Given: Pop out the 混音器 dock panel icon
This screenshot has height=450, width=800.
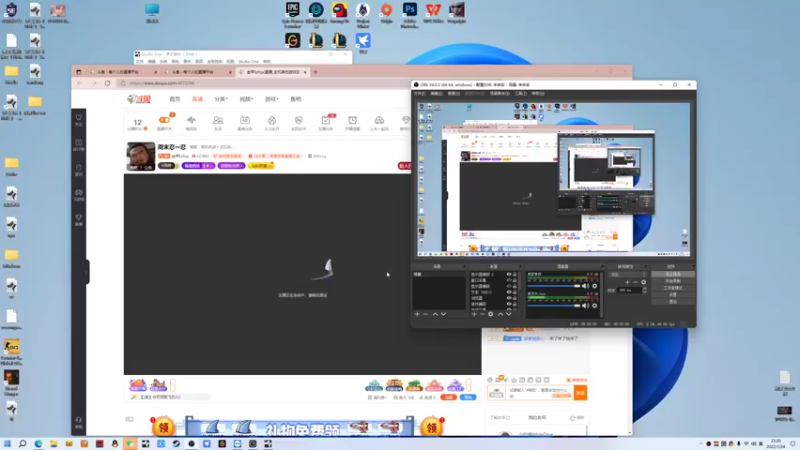Looking at the screenshot, I should [601, 266].
